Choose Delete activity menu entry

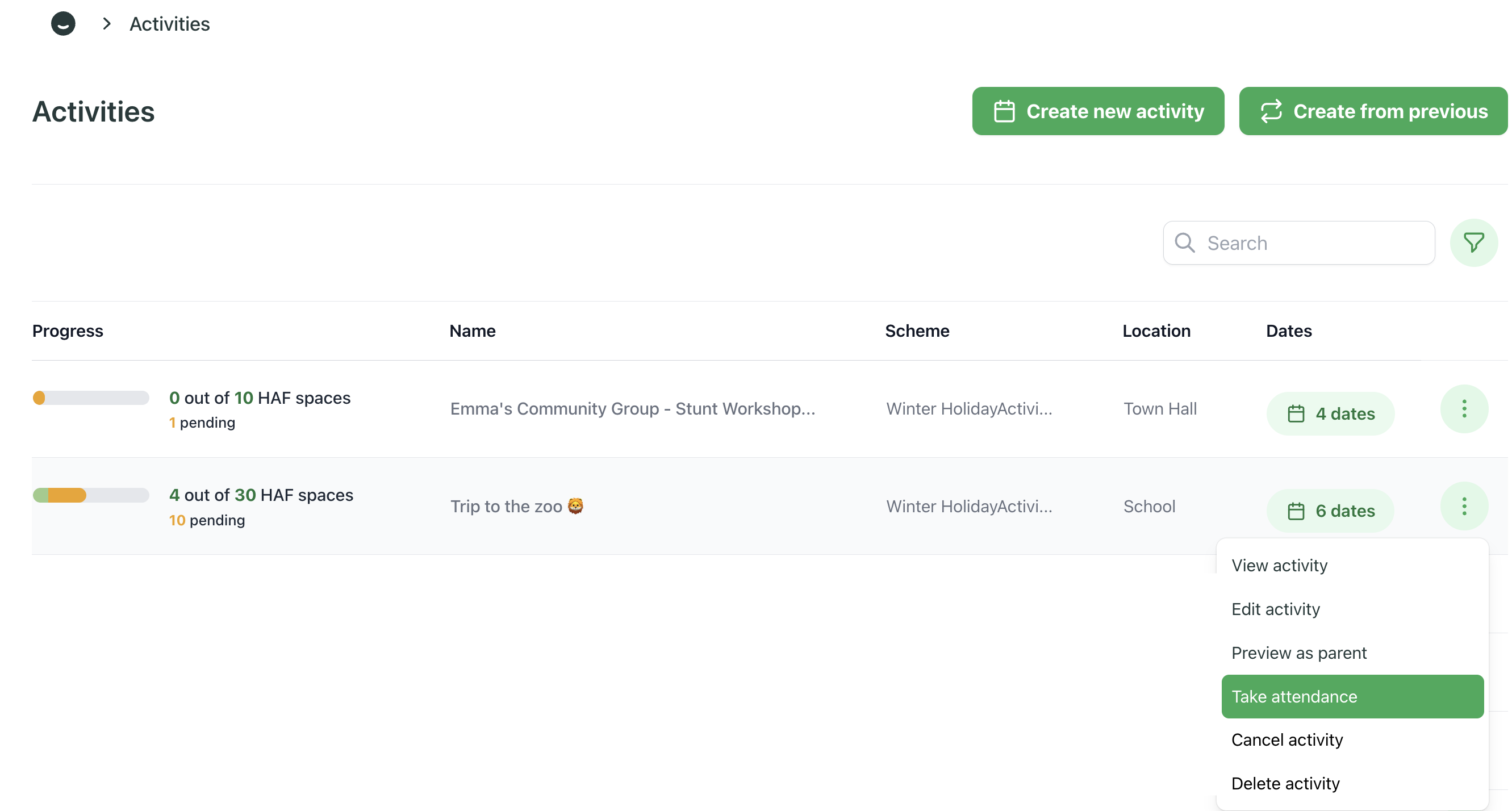point(1285,783)
